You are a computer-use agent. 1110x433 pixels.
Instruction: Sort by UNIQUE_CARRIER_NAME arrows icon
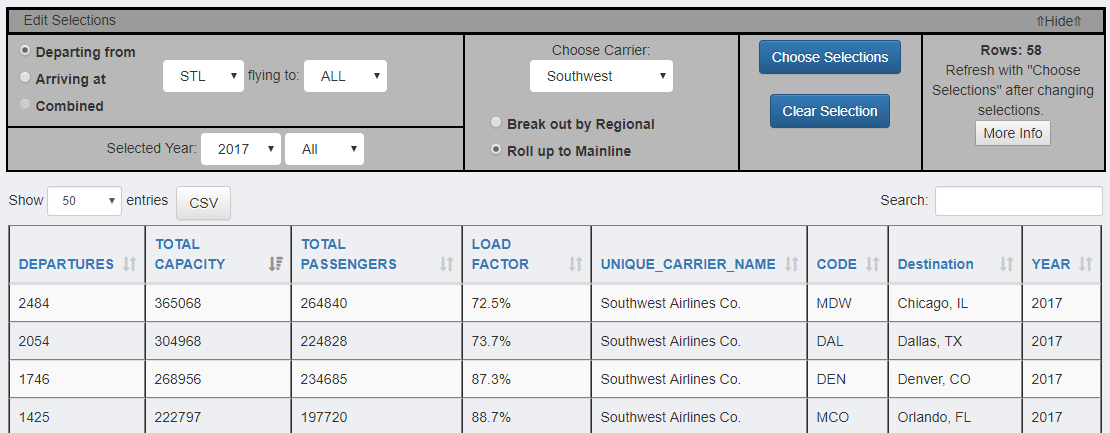(x=791, y=264)
